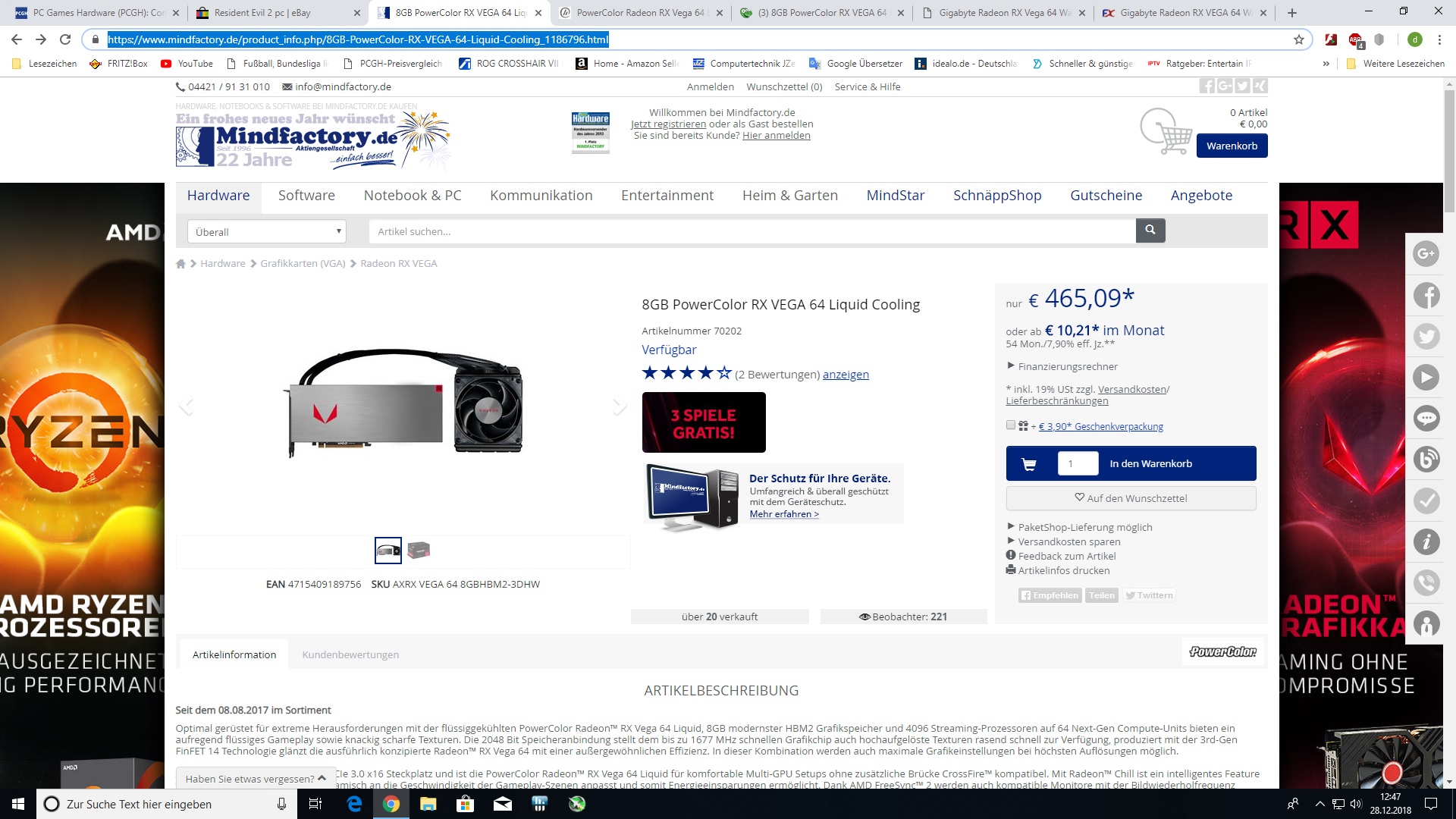Viewport: 1456px width, 819px height.
Task: Open Twitter icon in right sidebar
Action: tap(1426, 336)
